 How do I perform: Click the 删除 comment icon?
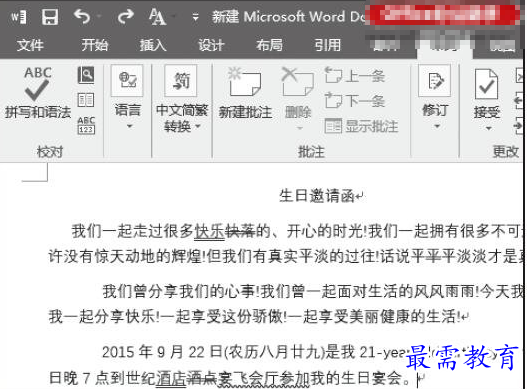click(x=298, y=83)
